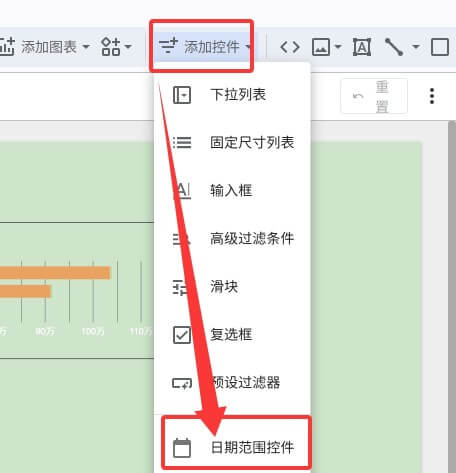Select the rectangle shape tool icon
This screenshot has width=456, height=473.
tap(440, 47)
